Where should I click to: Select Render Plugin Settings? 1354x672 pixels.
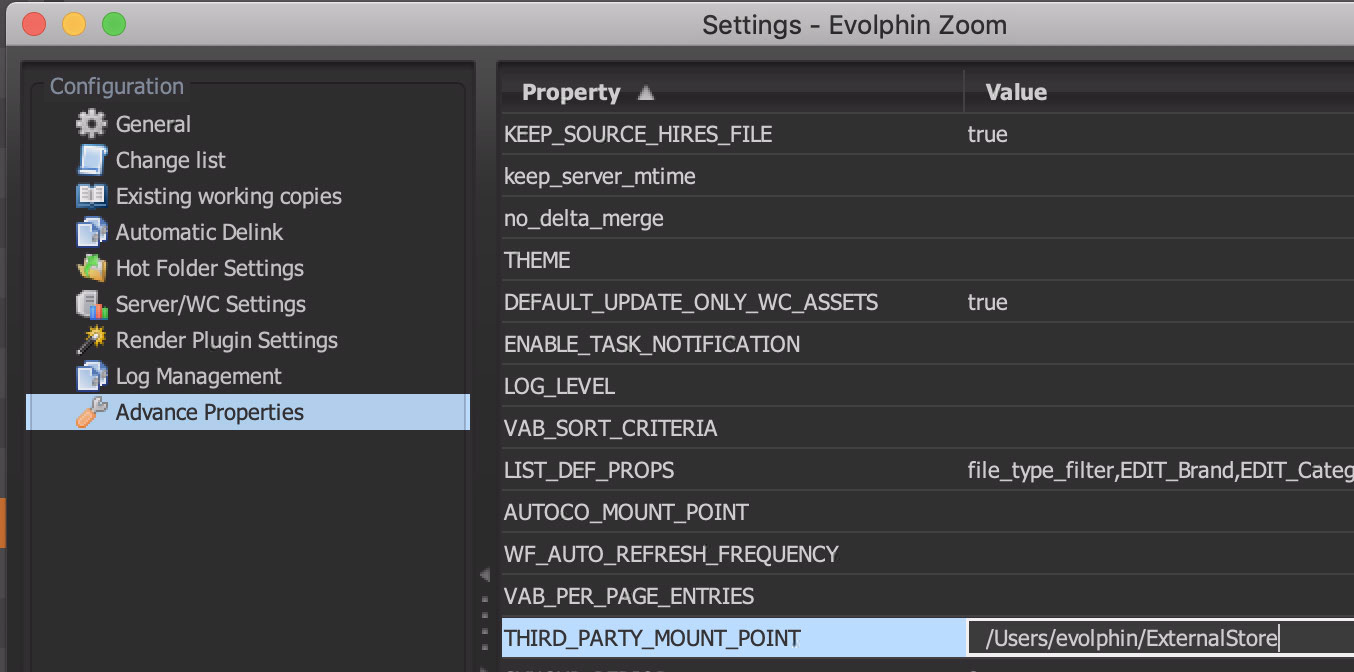tap(227, 340)
